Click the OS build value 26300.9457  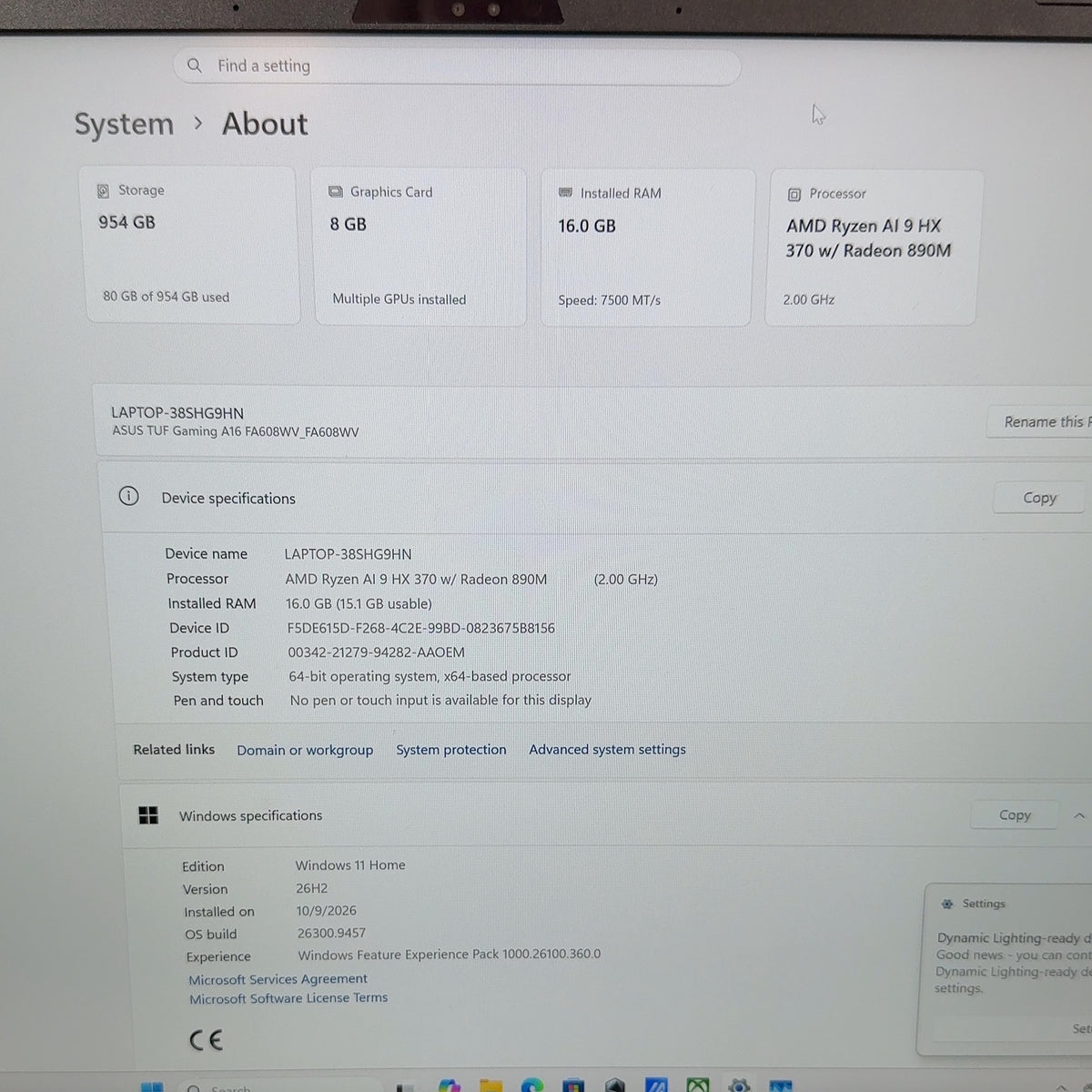pyautogui.click(x=331, y=933)
